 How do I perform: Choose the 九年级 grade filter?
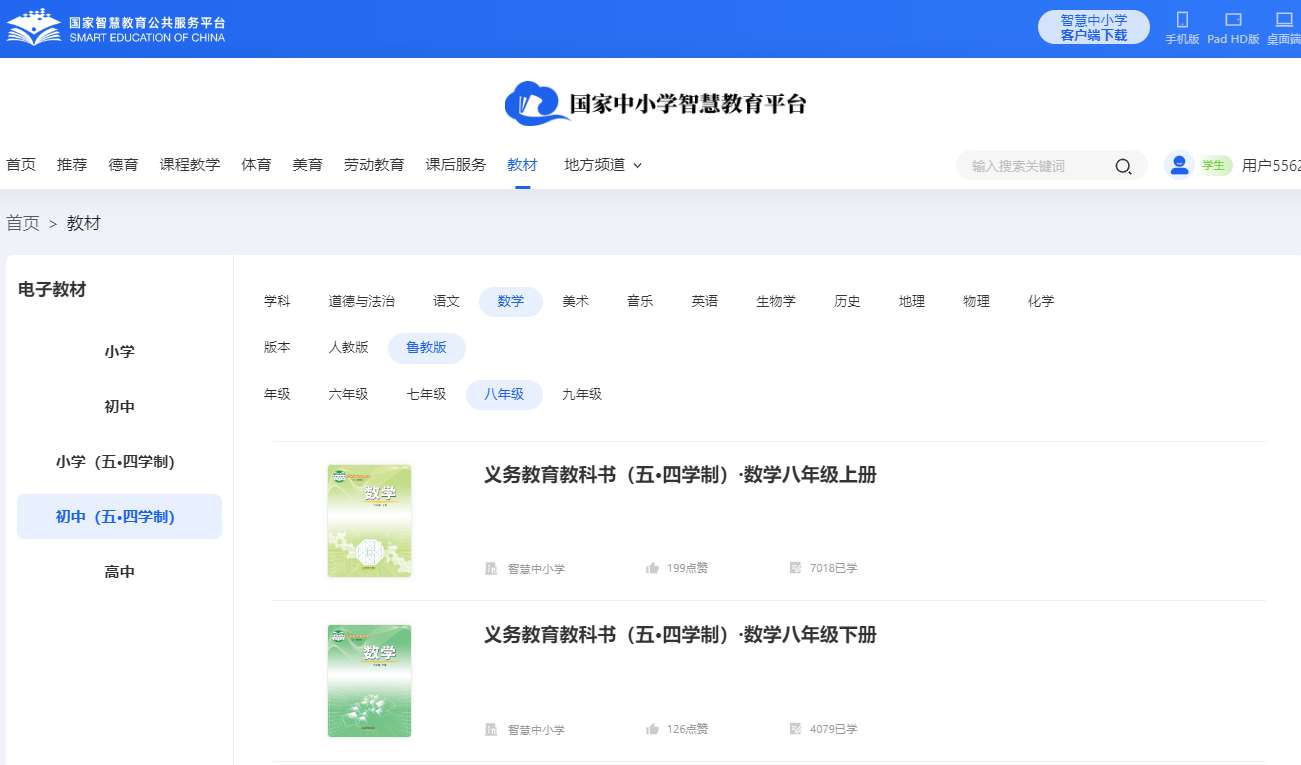pyautogui.click(x=582, y=394)
